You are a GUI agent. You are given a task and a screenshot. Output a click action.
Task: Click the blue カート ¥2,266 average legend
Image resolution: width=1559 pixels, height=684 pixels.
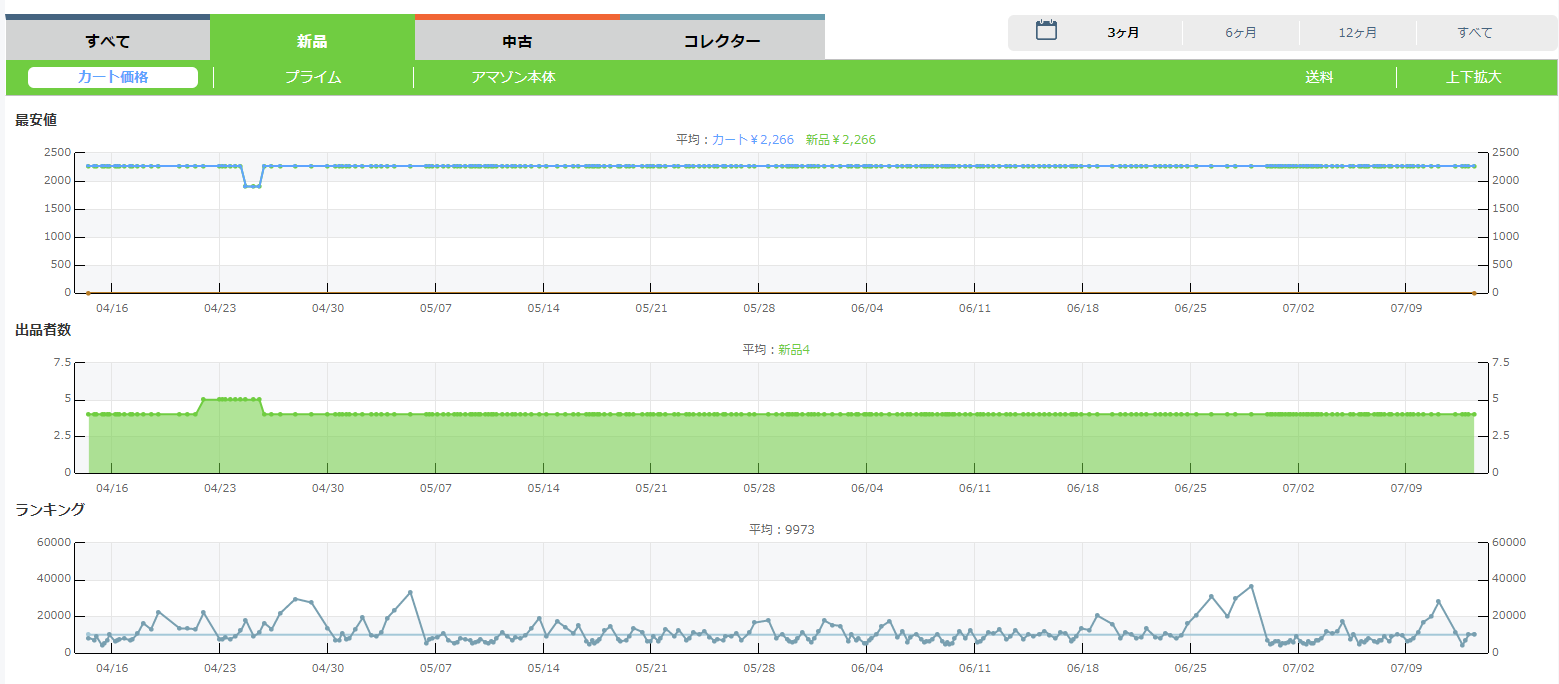[x=753, y=140]
